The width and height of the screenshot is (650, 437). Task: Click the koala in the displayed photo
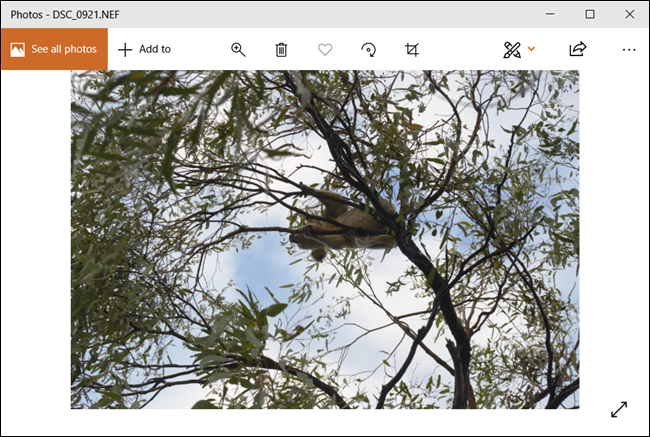345,222
